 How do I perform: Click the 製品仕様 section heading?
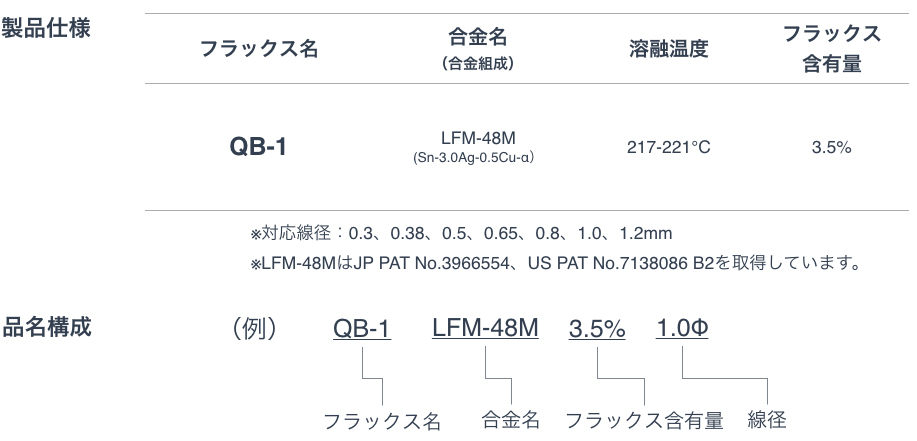pyautogui.click(x=46, y=27)
